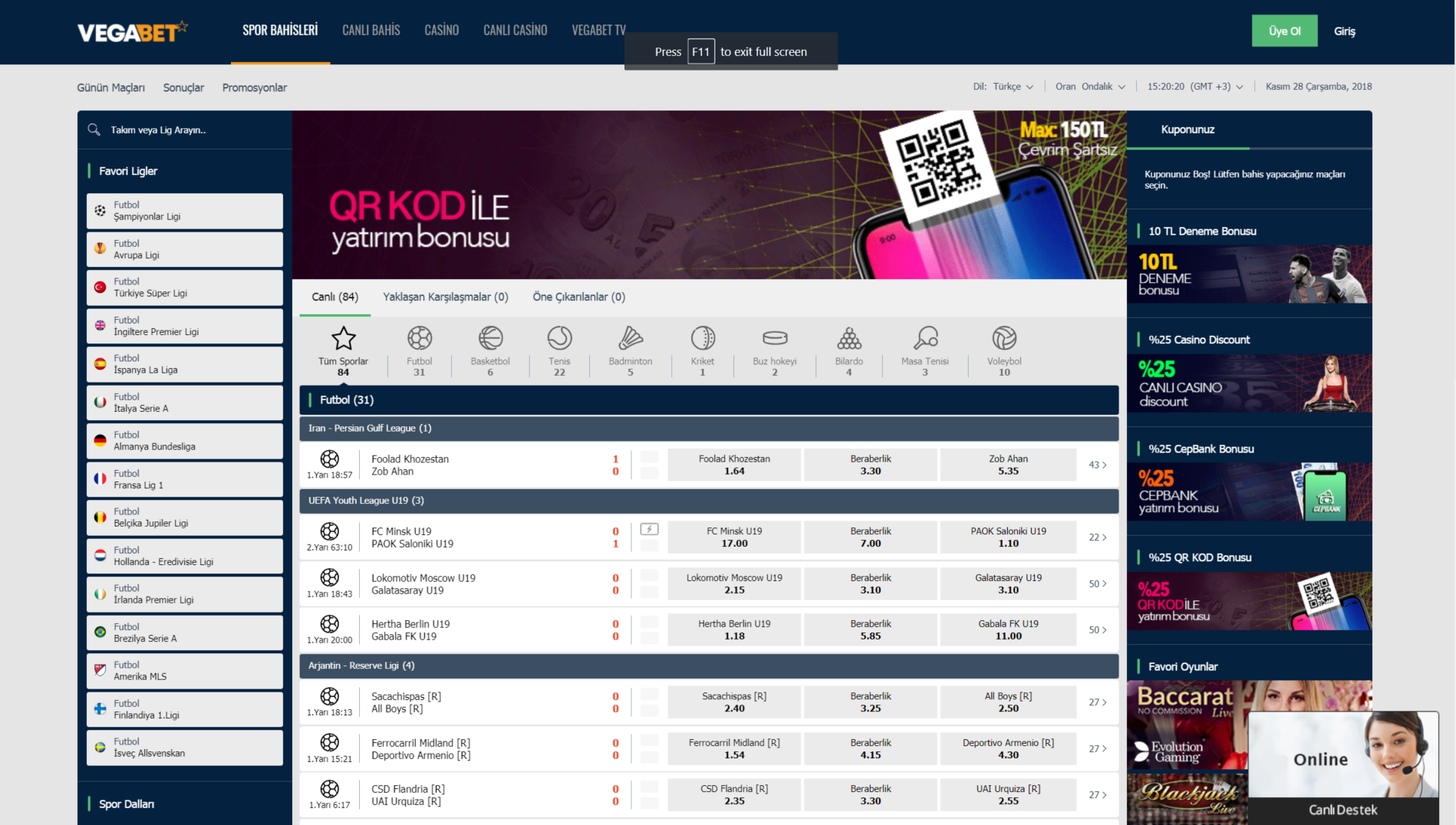Click football icon beside FC Minsk U19

pos(330,531)
